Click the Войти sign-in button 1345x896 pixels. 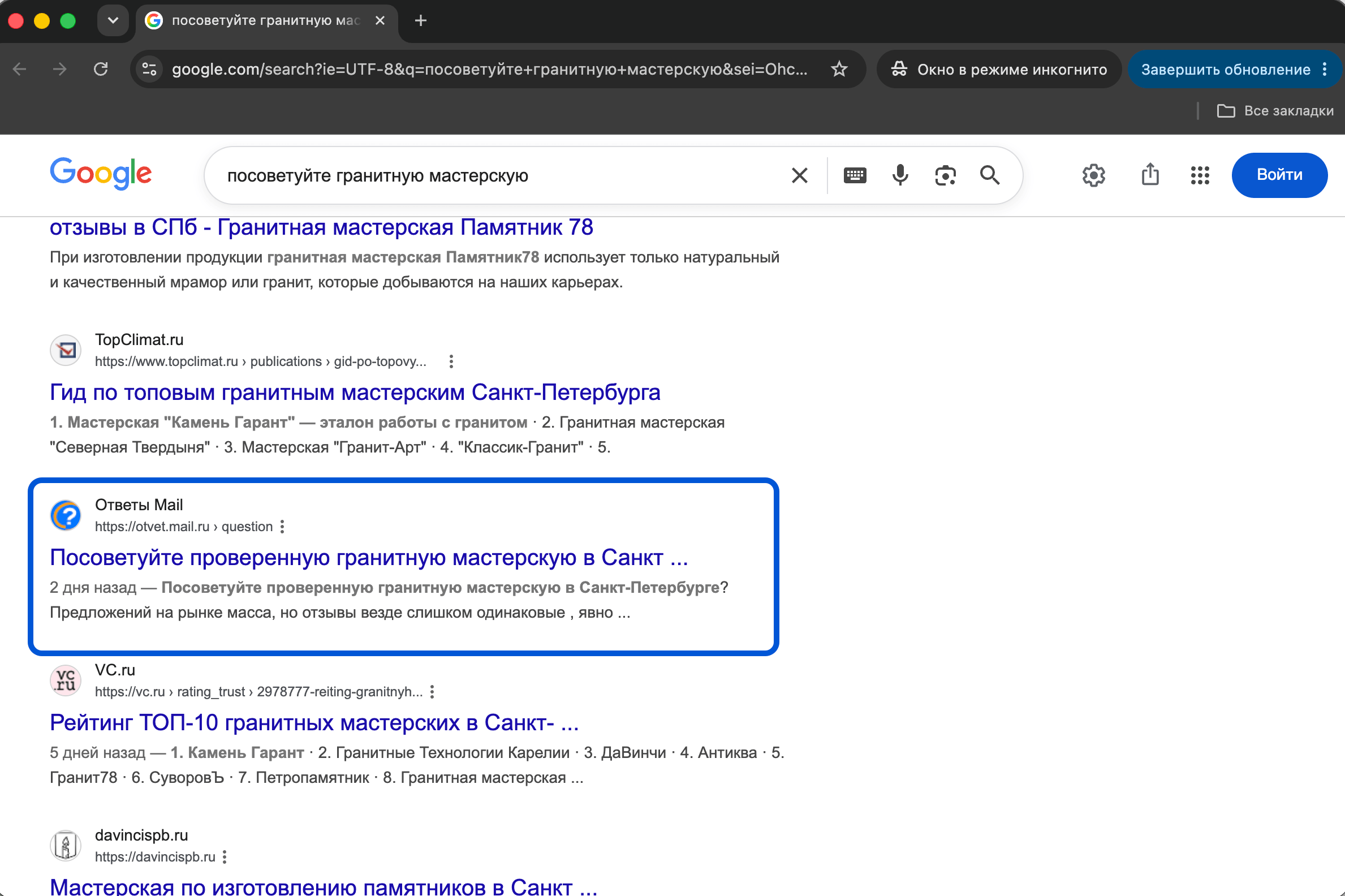(x=1279, y=175)
